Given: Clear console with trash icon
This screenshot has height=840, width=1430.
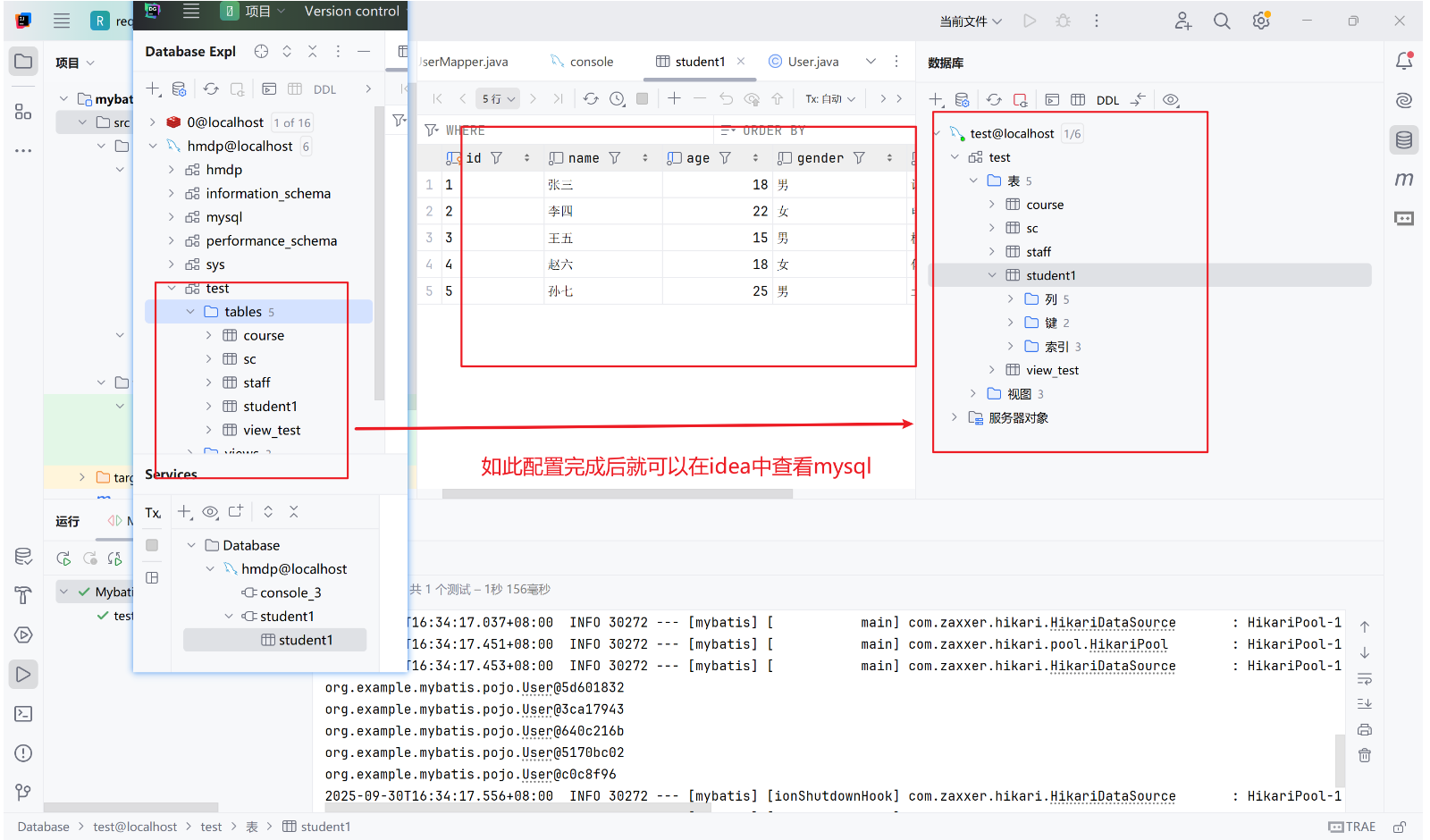Looking at the screenshot, I should tap(1365, 755).
